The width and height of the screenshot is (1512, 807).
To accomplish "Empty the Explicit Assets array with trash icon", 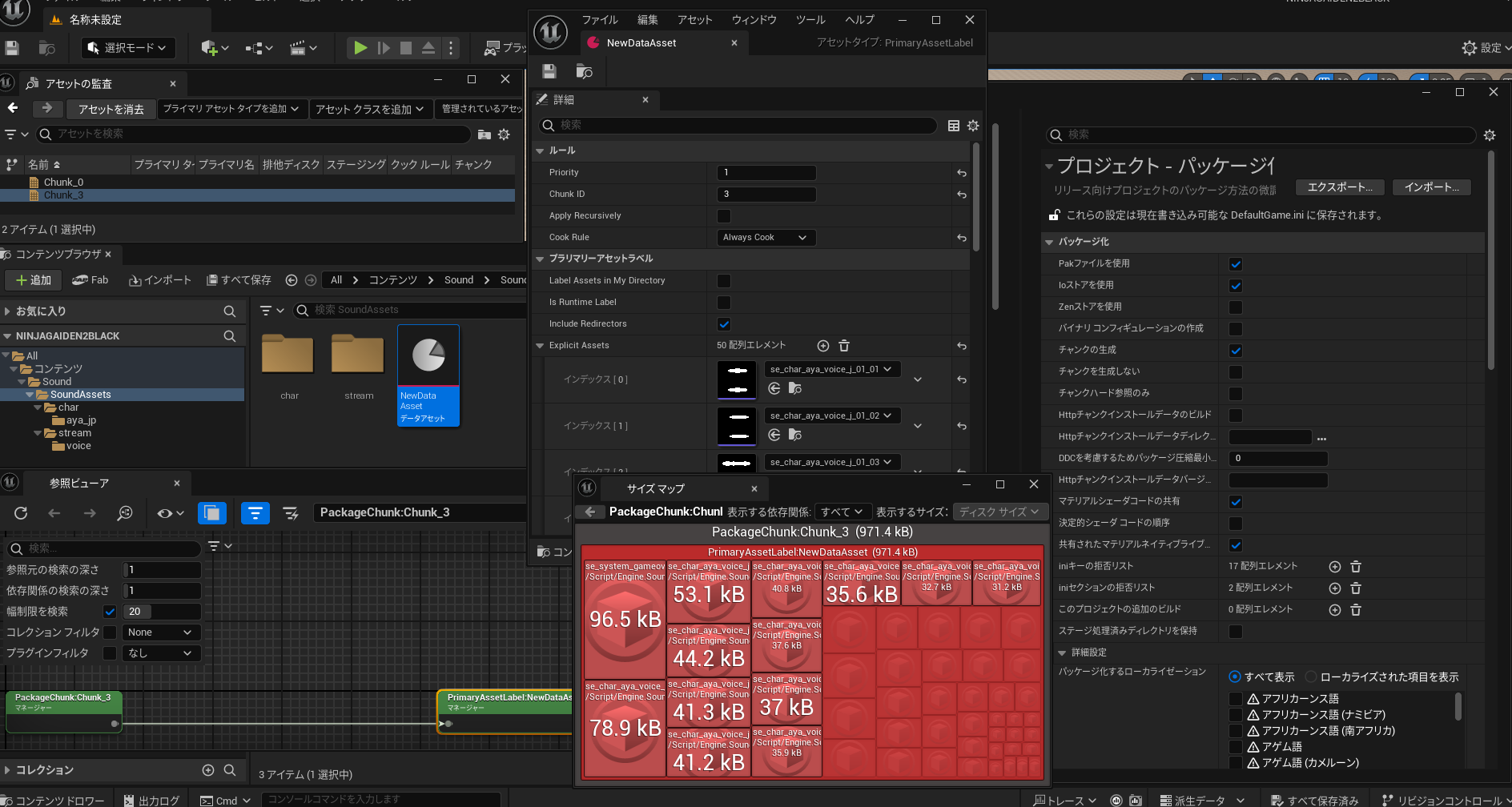I will [x=844, y=346].
